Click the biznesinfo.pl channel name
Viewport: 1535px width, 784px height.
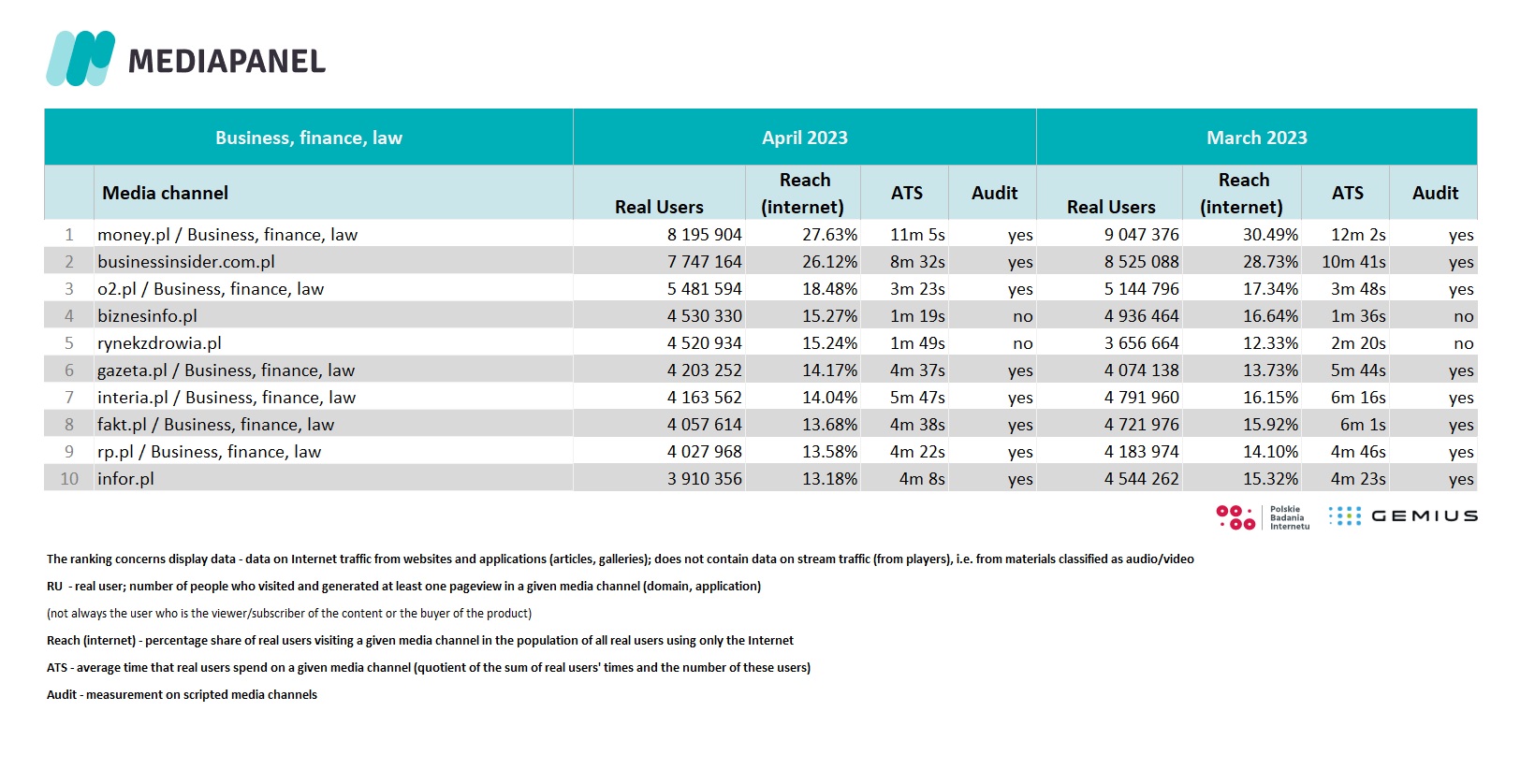tap(147, 316)
